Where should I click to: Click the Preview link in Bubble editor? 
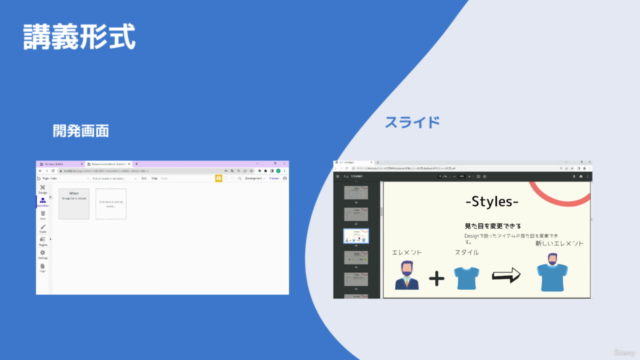coord(274,178)
